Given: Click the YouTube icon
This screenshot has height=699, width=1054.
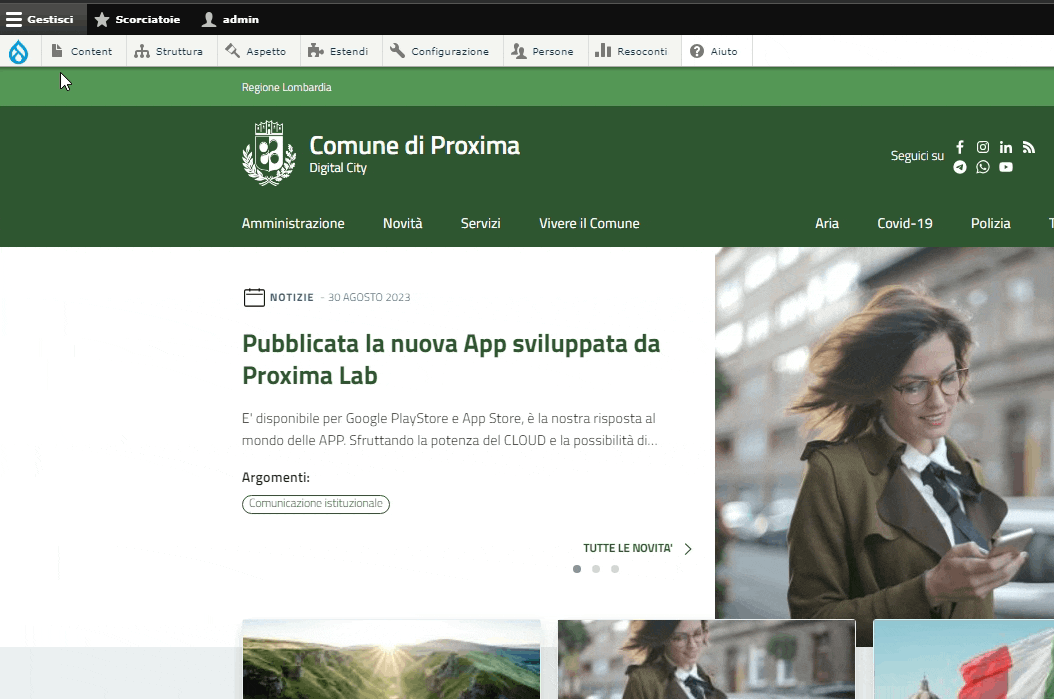Looking at the screenshot, I should coord(1006,167).
